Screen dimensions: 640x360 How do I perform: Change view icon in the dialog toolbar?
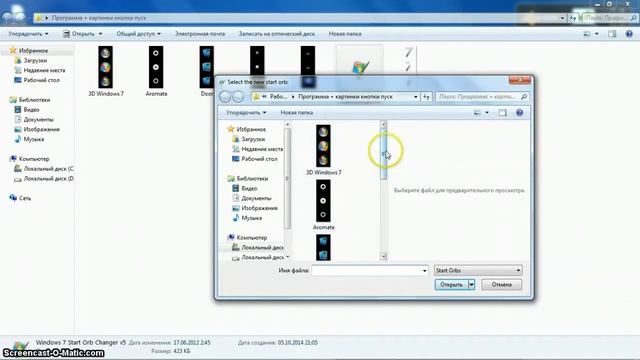point(477,113)
